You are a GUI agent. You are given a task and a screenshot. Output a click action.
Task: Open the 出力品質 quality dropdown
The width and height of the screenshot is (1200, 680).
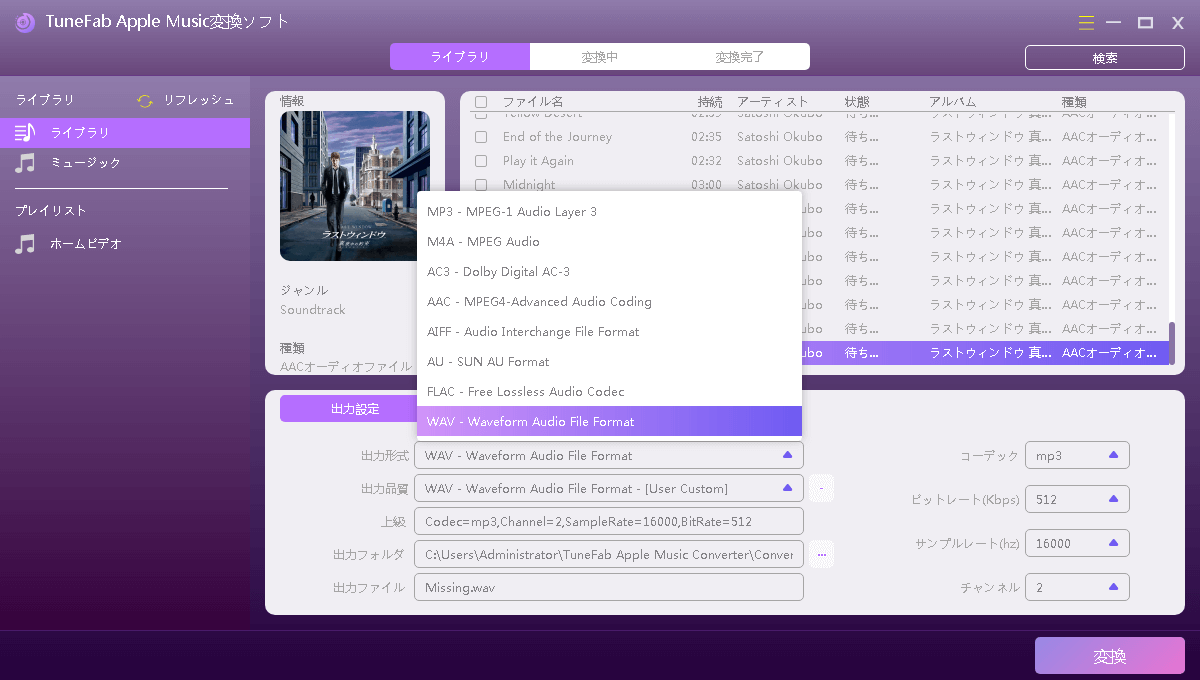coord(609,488)
